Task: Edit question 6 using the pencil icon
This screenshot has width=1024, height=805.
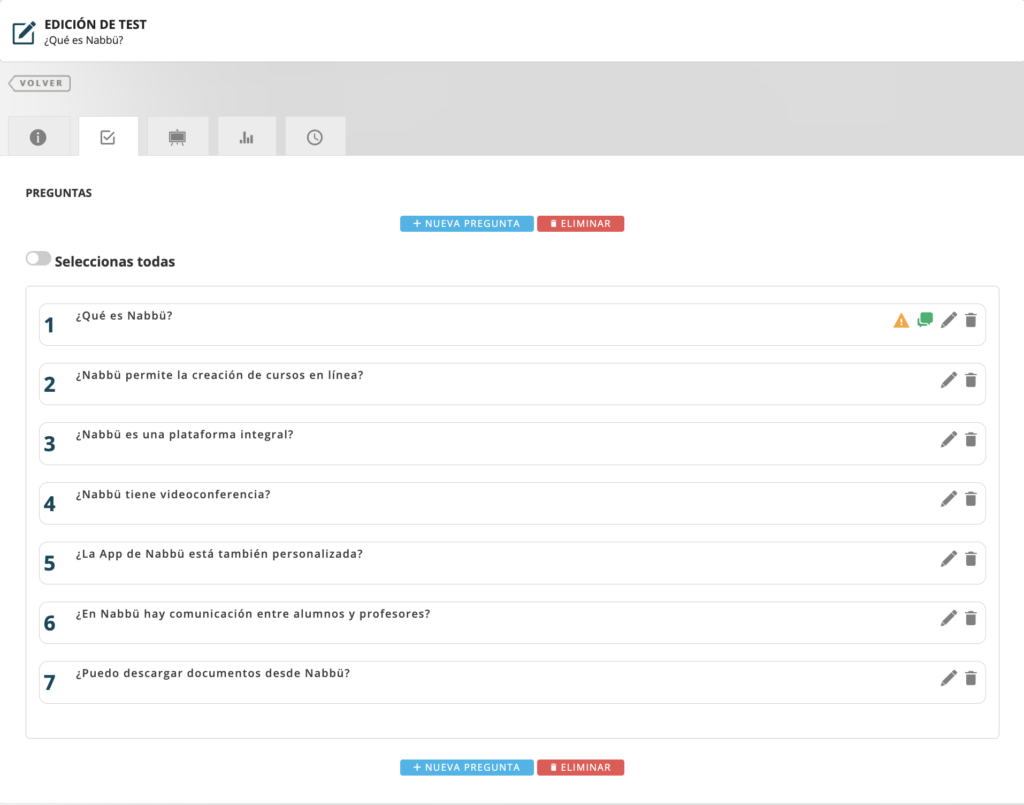Action: tap(949, 618)
